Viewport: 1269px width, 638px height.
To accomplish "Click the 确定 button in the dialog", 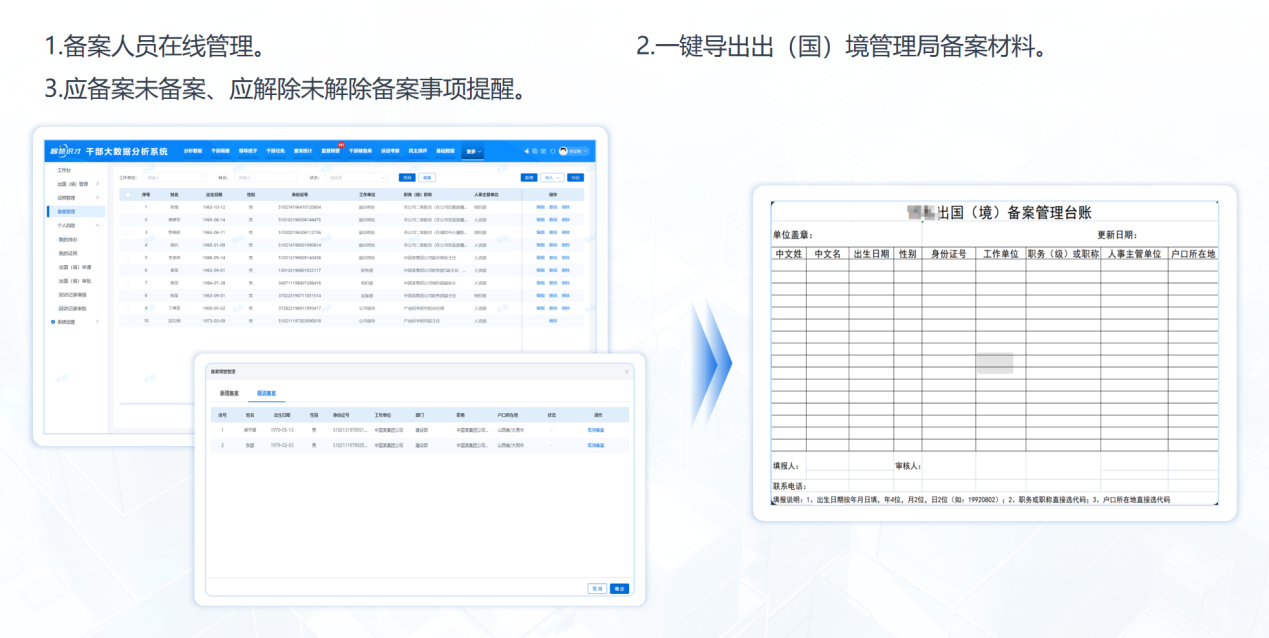I will click(620, 587).
